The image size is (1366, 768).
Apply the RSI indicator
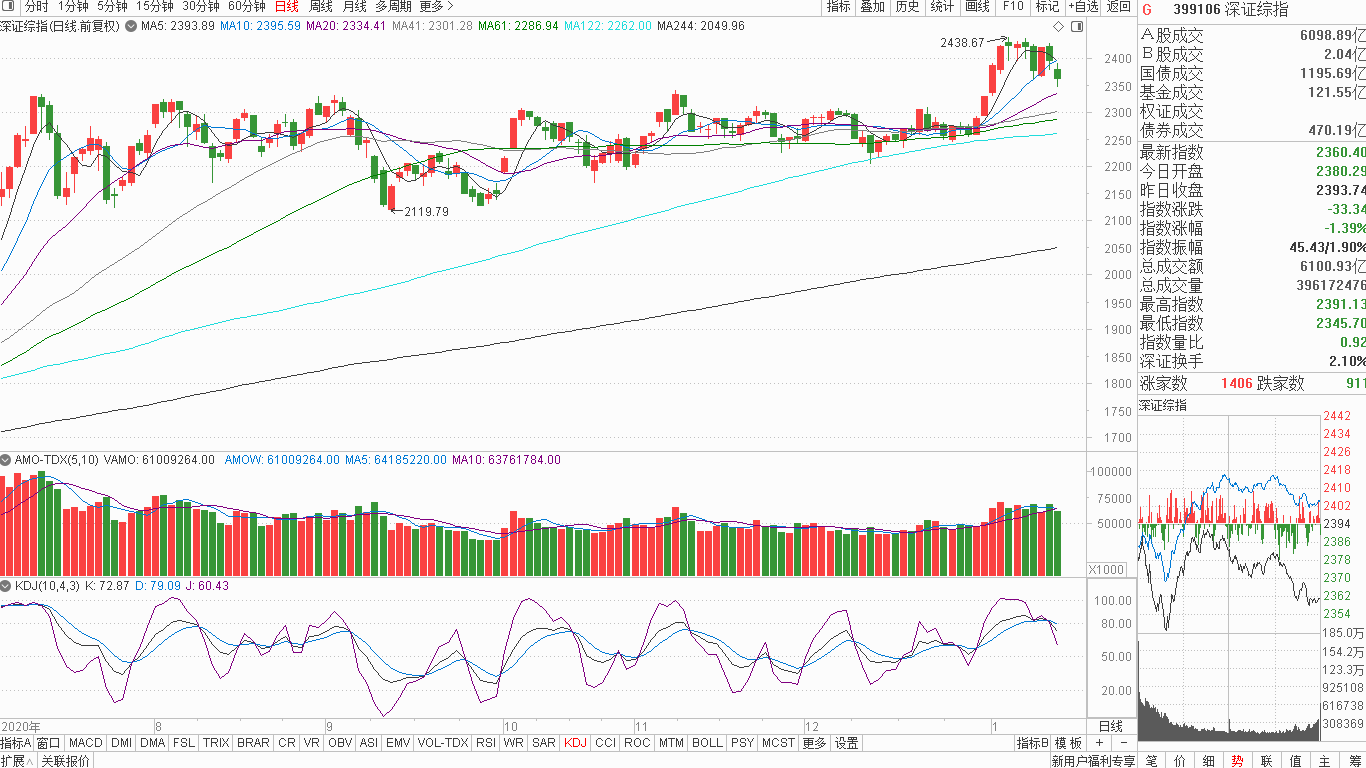pyautogui.click(x=486, y=743)
